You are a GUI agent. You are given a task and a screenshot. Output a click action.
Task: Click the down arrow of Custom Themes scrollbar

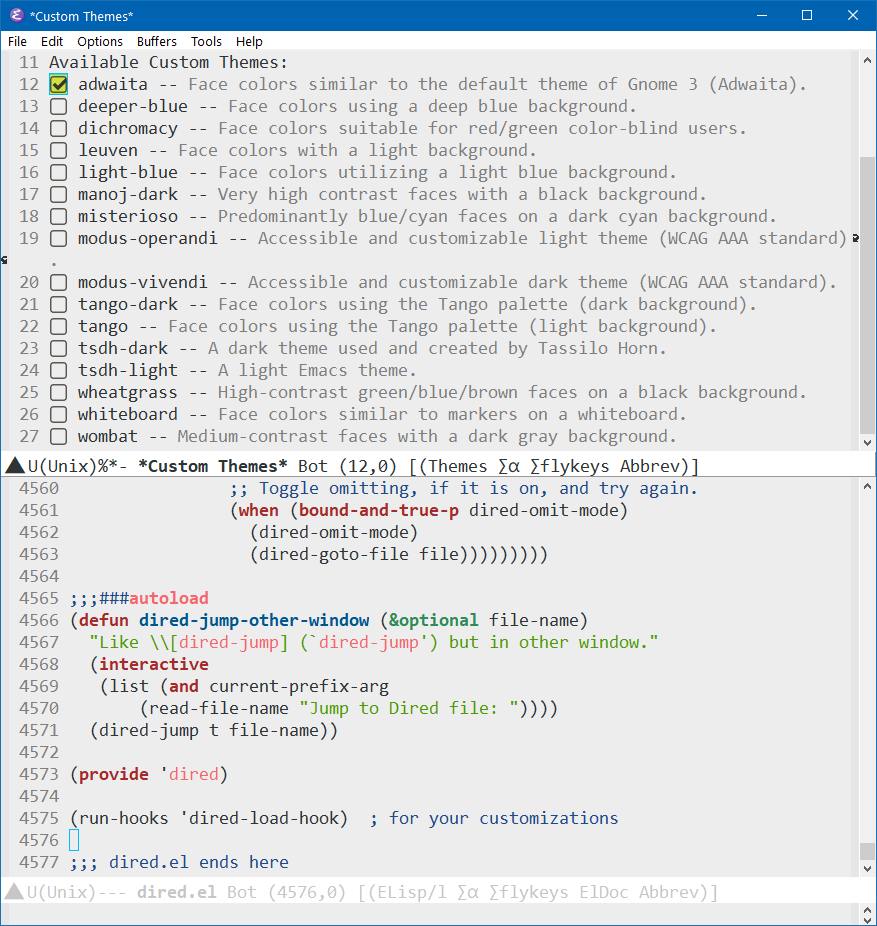point(867,443)
